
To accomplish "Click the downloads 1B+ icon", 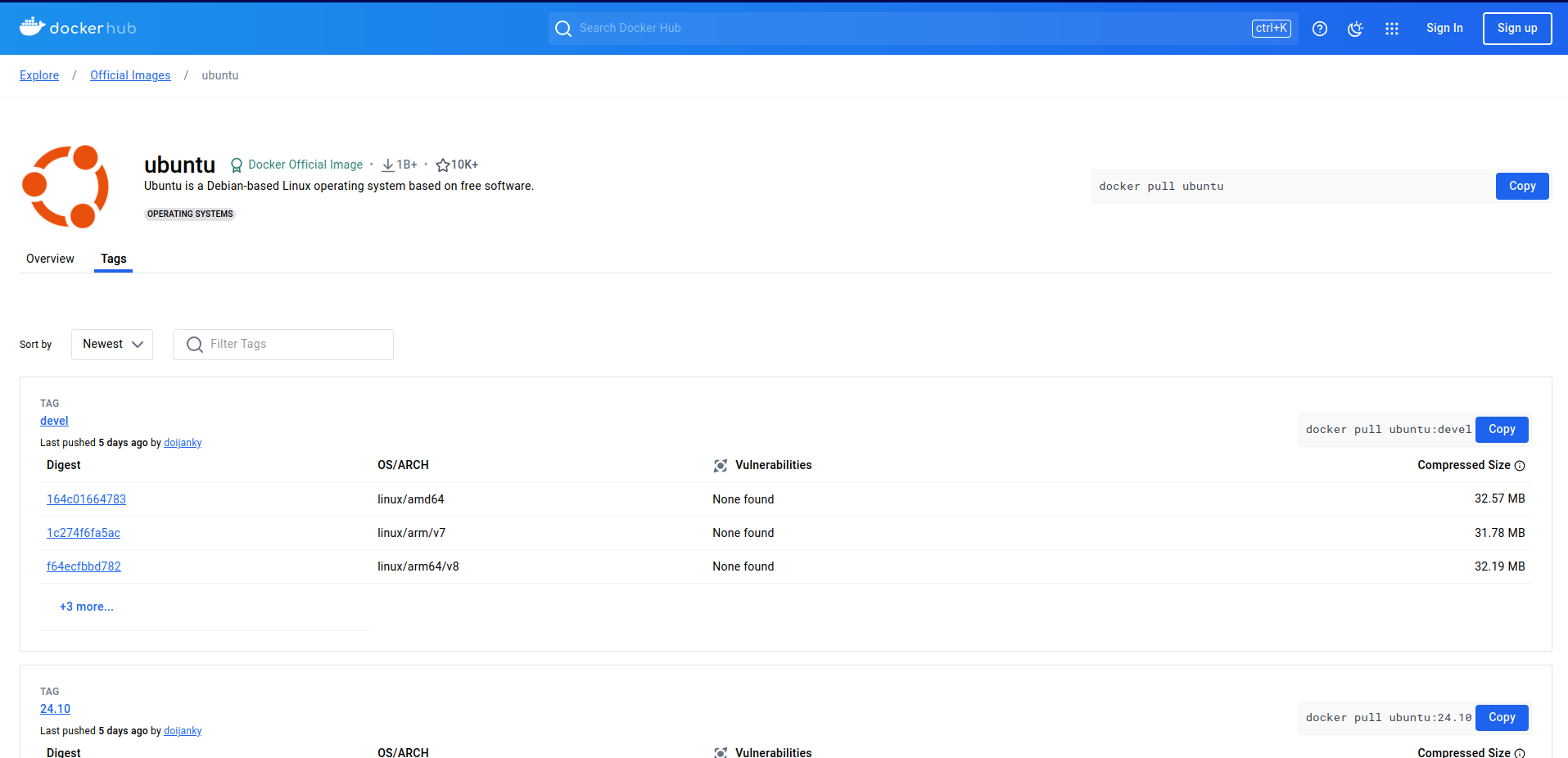I will [x=388, y=165].
